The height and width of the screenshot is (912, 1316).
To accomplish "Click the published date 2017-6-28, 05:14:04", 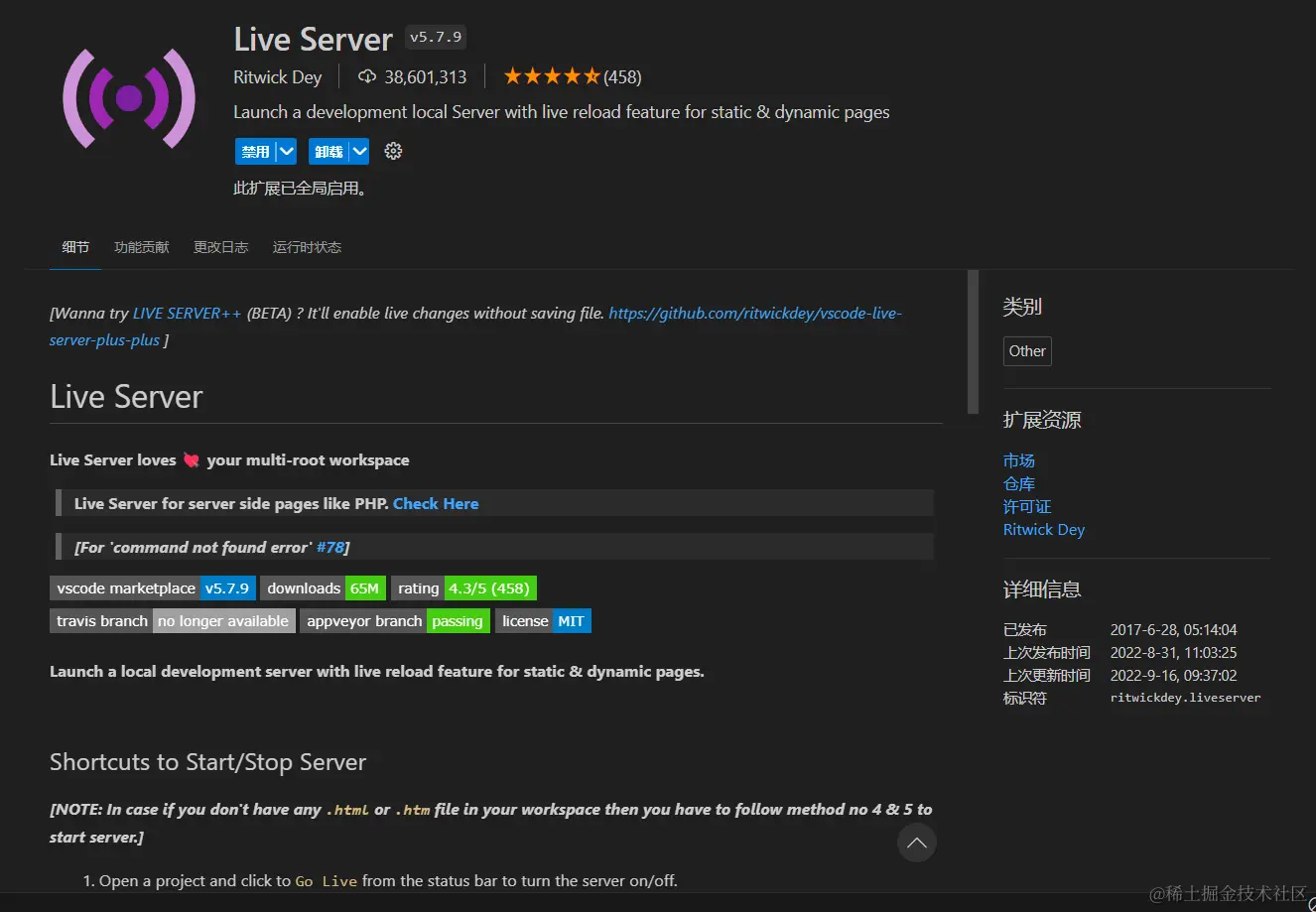I will click(x=1173, y=629).
